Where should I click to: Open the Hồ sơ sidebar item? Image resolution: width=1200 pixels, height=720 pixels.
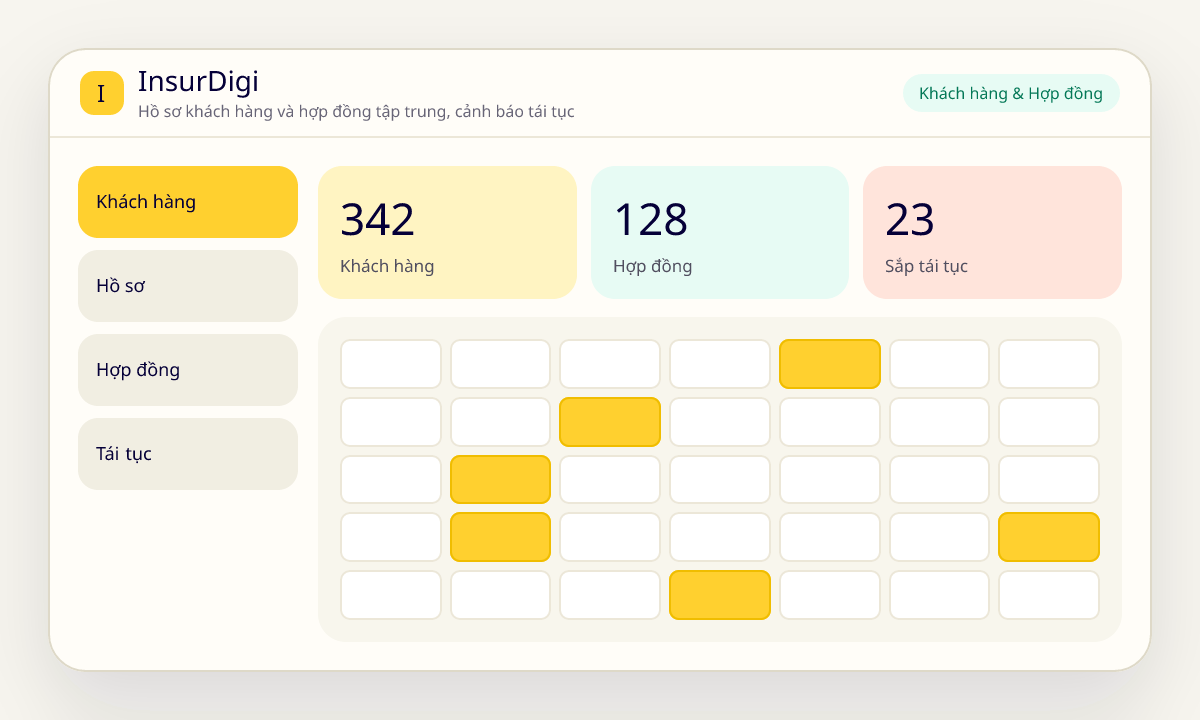click(x=188, y=286)
